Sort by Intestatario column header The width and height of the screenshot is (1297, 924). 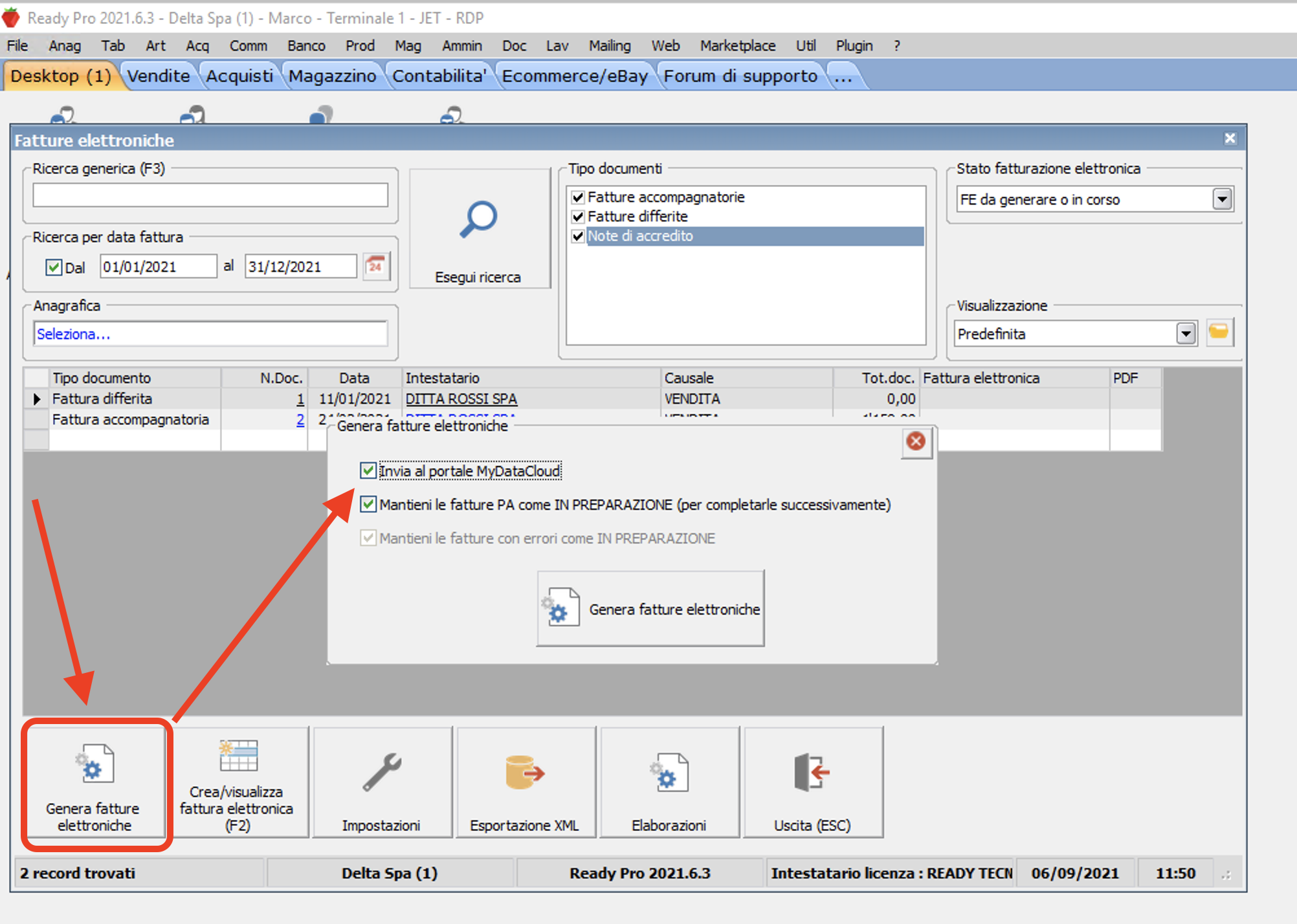point(531,378)
